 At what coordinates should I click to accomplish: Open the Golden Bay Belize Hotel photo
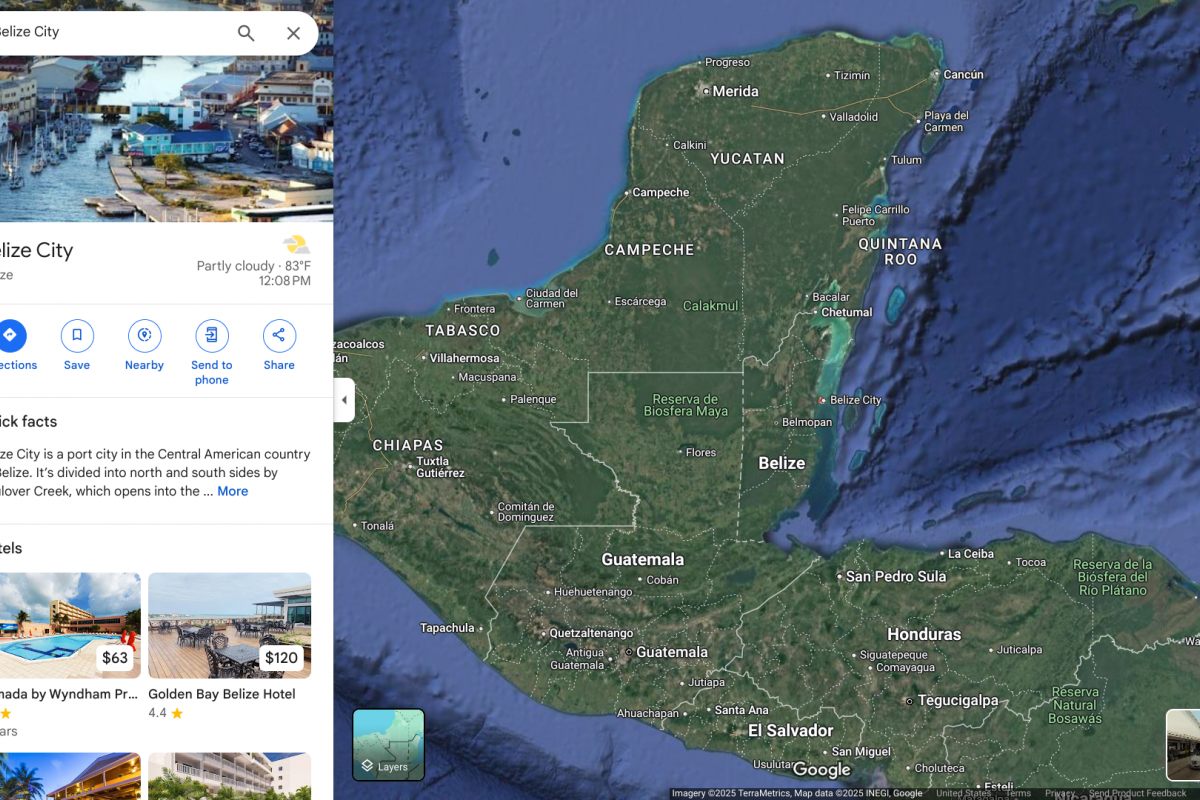[229, 626]
